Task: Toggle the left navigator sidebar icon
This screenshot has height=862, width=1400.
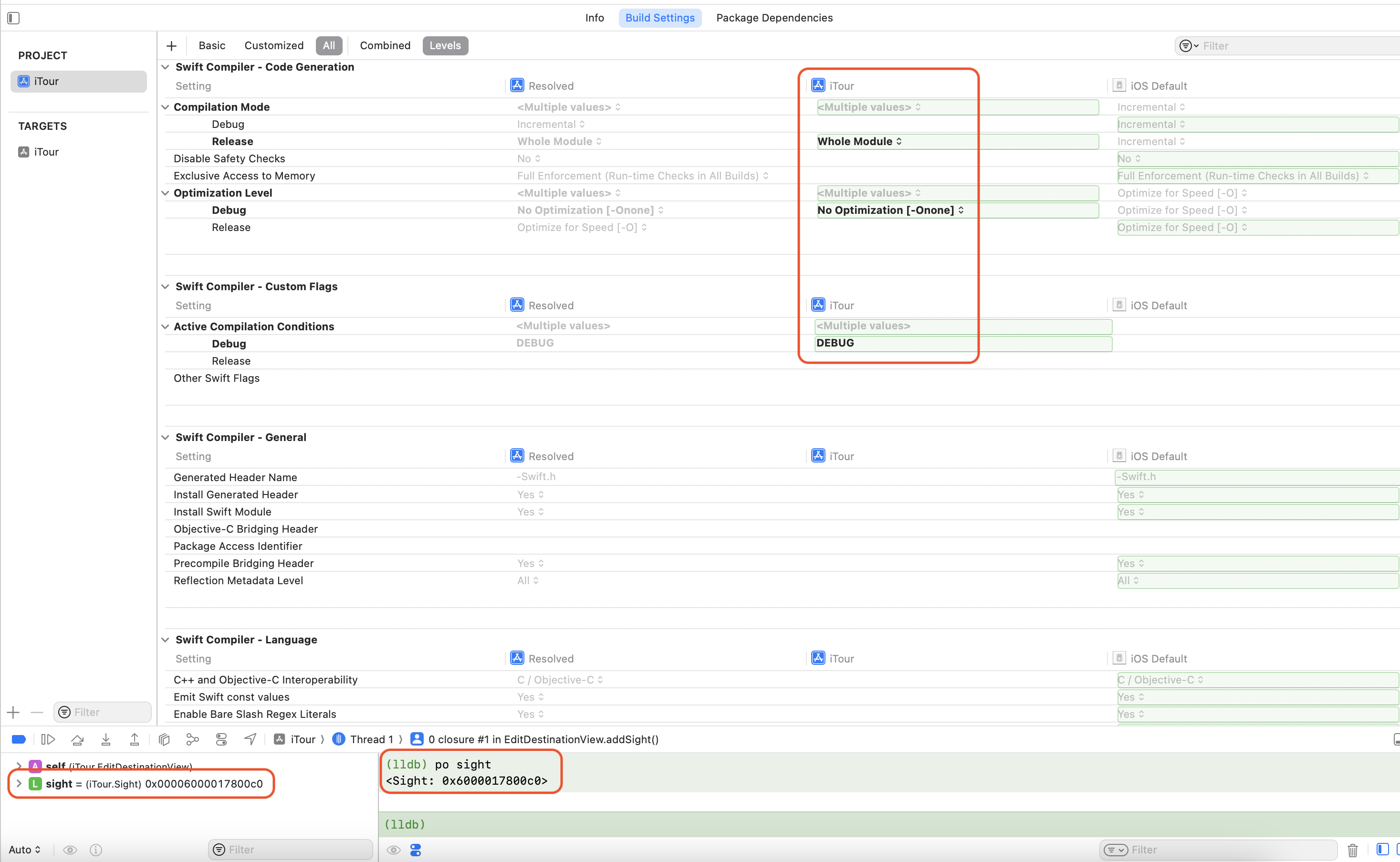Action: [x=14, y=18]
